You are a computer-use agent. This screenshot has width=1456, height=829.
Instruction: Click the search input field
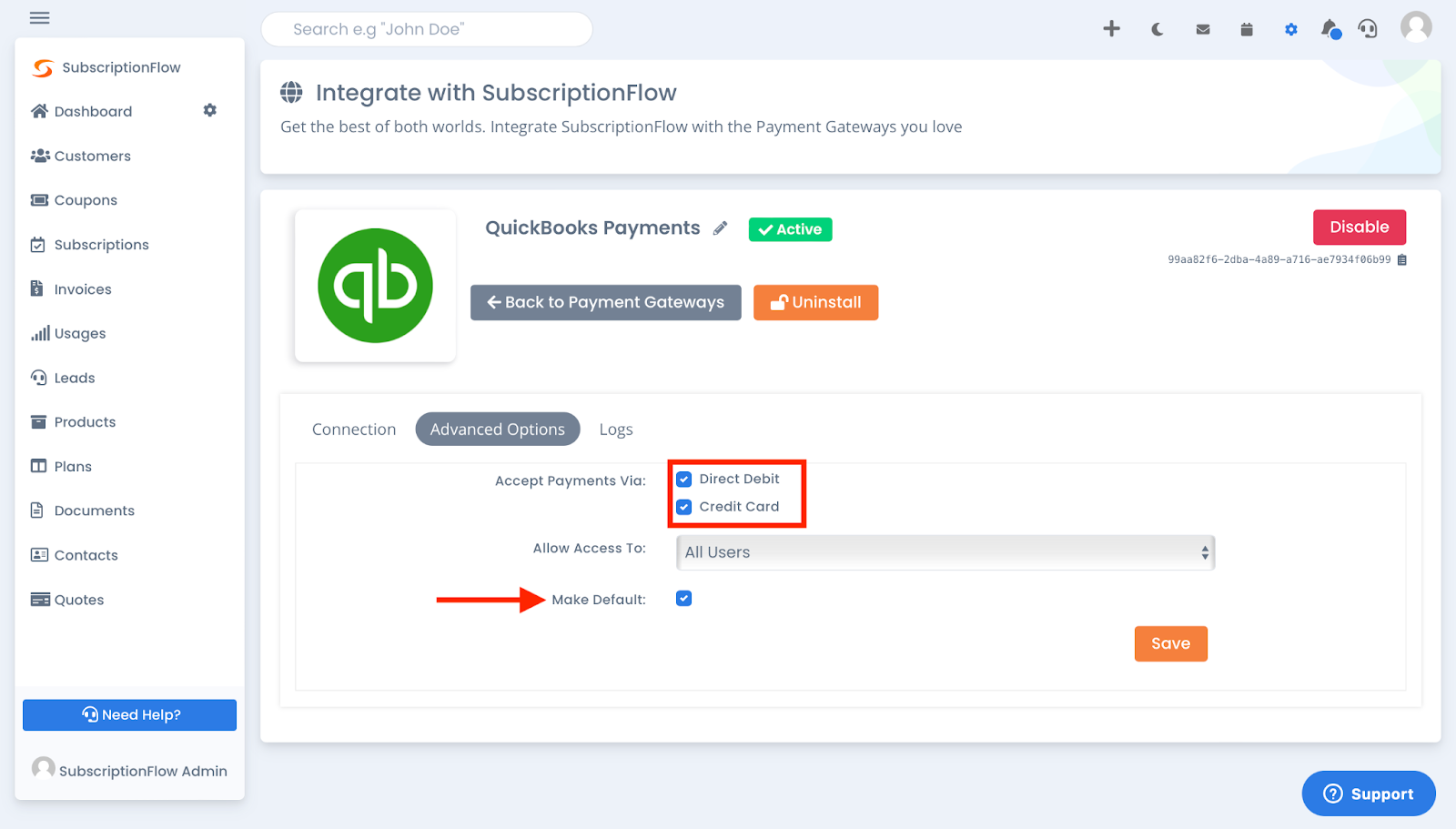tap(427, 29)
